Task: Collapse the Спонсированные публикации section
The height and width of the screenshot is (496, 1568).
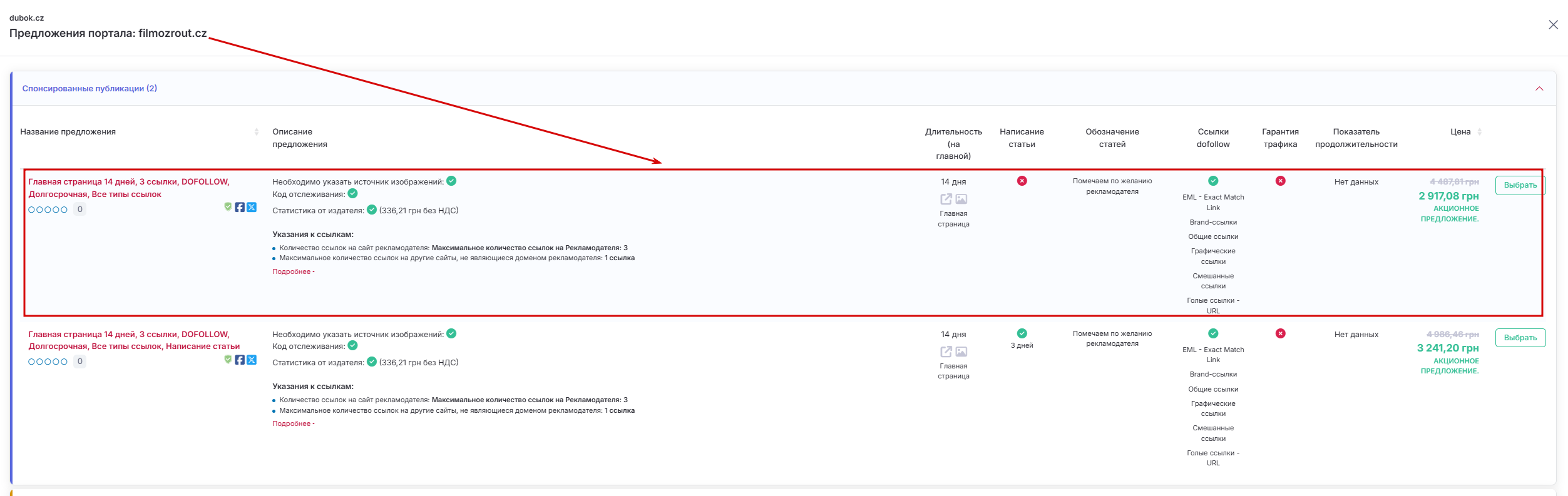Action: [x=1539, y=89]
